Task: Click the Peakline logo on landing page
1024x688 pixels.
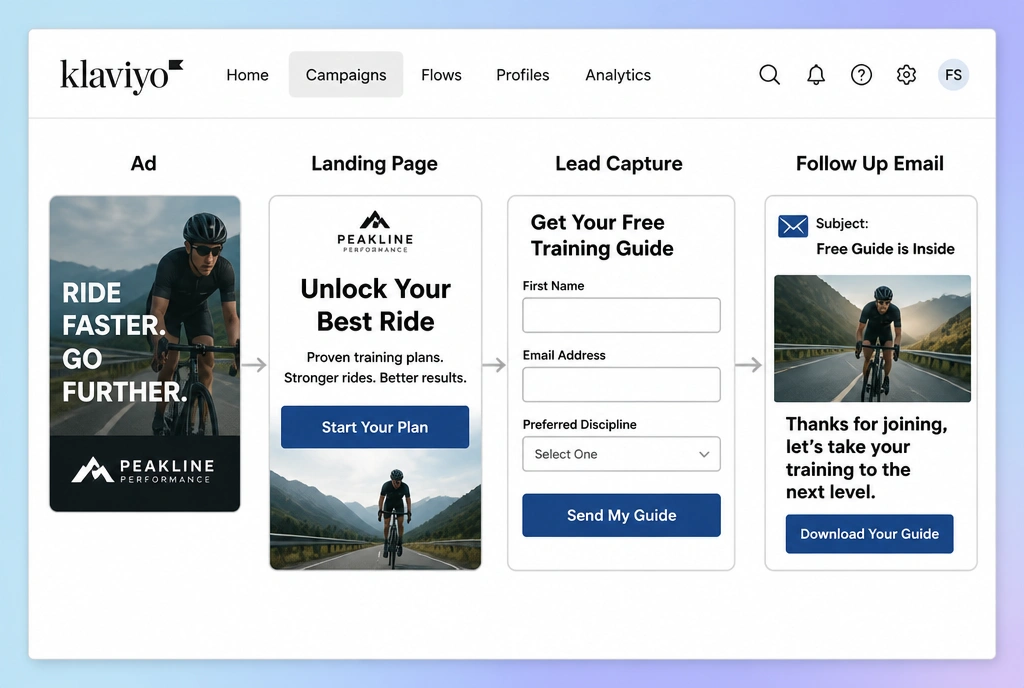Action: pos(375,231)
